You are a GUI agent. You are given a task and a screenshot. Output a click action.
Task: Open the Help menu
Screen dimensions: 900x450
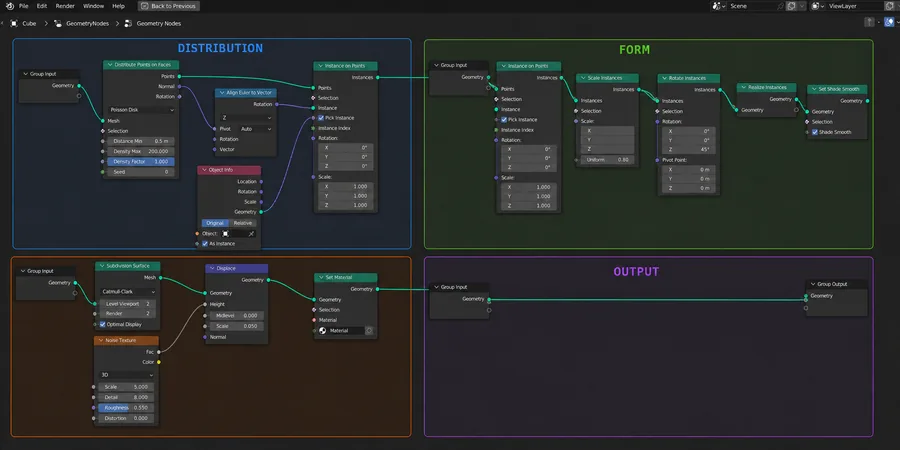pos(118,6)
